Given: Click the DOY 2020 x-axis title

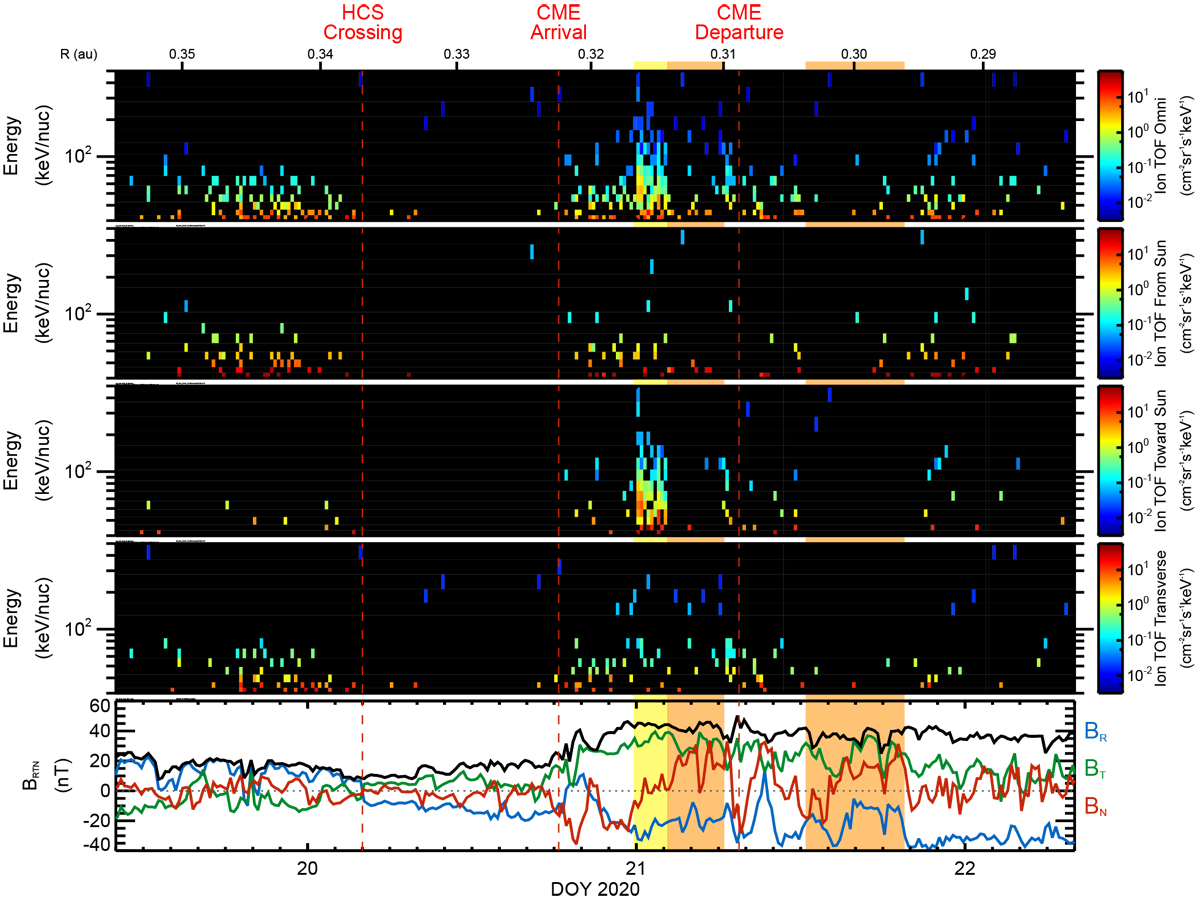Looking at the screenshot, I should (x=595, y=887).
